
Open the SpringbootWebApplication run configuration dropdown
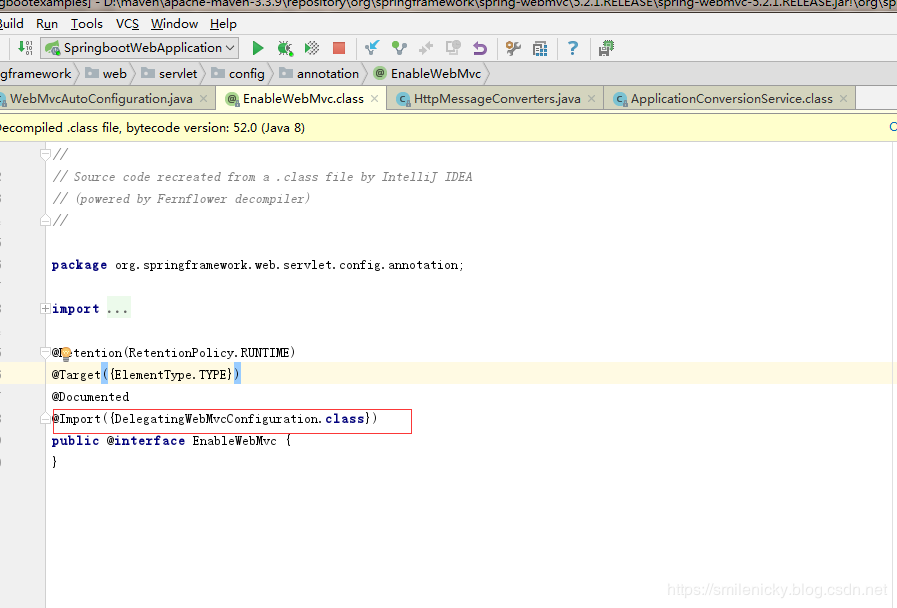coord(140,48)
